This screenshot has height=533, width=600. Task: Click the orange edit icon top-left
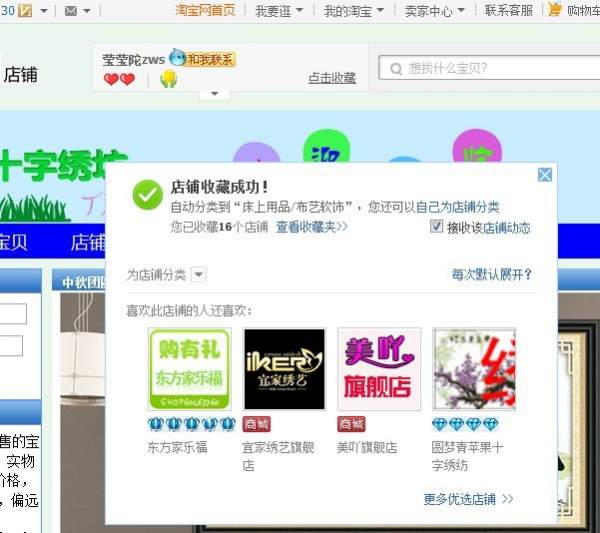click(25, 10)
